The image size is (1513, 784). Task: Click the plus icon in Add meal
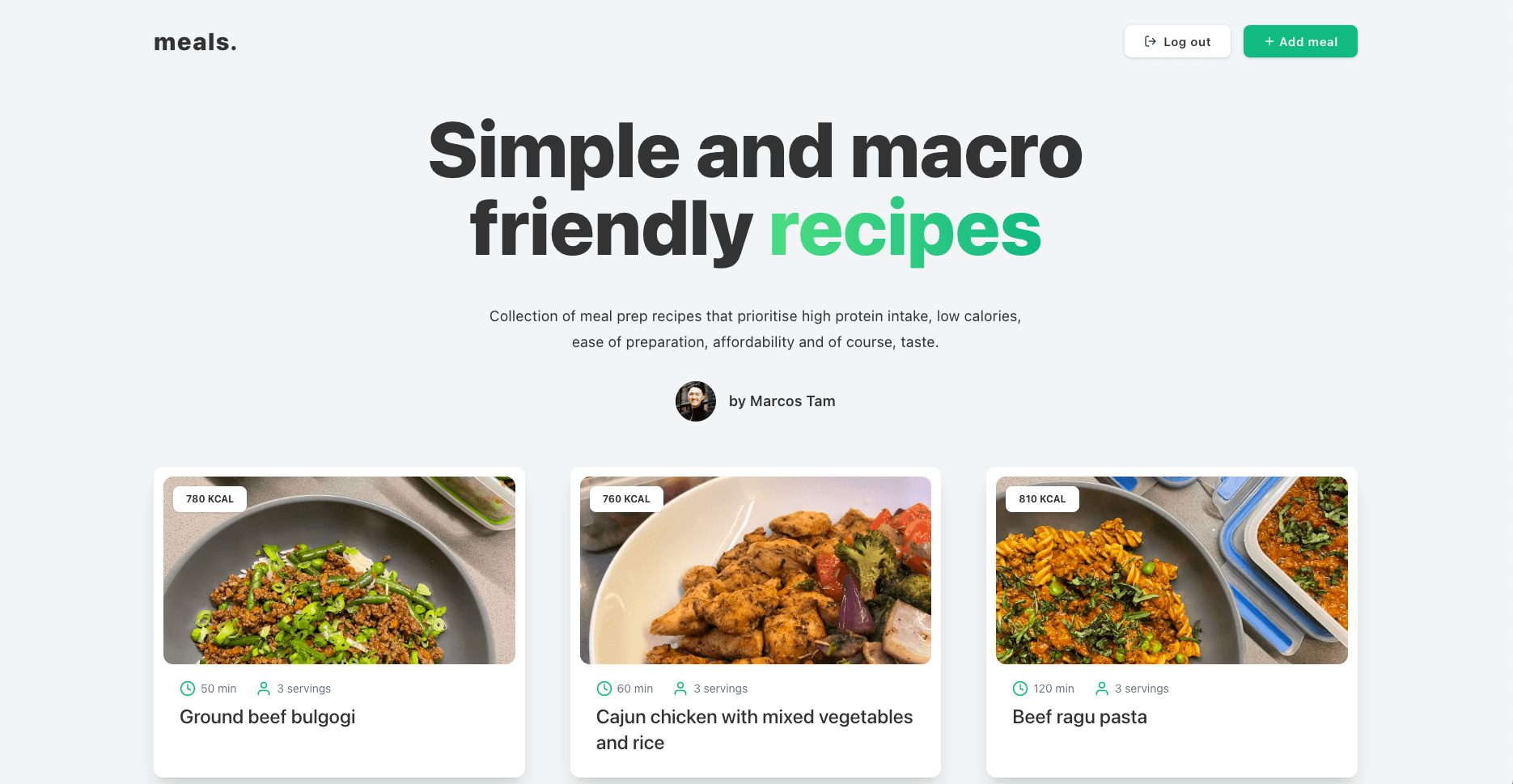tap(1269, 41)
